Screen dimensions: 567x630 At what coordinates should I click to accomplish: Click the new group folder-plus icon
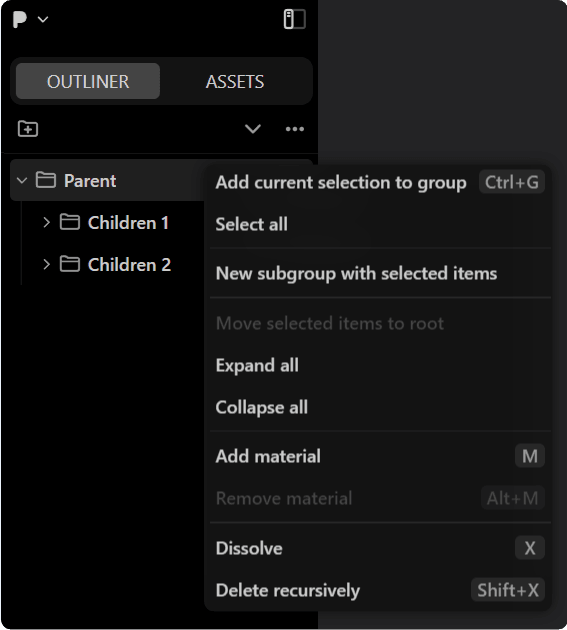click(x=28, y=129)
